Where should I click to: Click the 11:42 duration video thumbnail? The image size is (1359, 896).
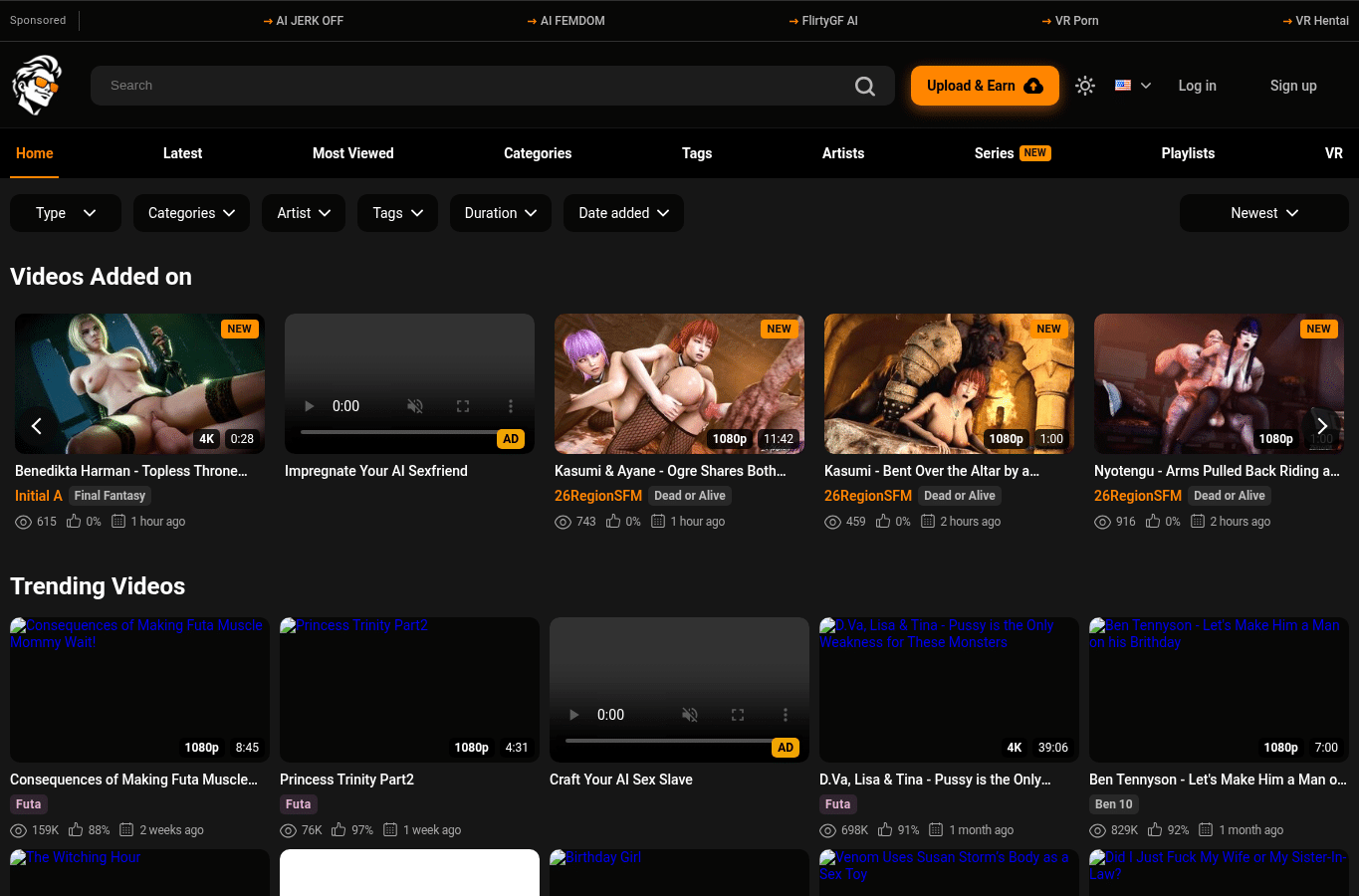(x=679, y=384)
